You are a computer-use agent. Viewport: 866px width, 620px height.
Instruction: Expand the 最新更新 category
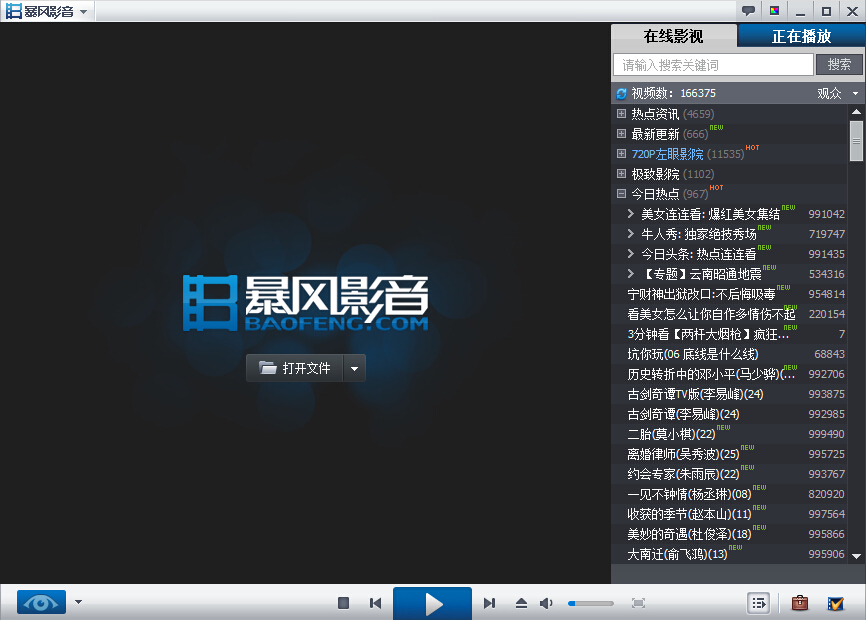coord(621,134)
